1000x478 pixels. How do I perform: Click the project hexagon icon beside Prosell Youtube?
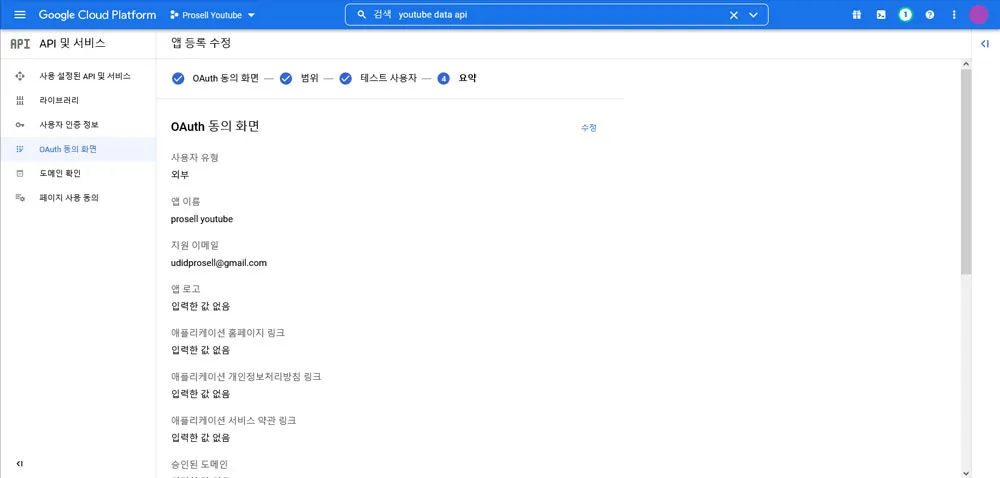tap(174, 15)
